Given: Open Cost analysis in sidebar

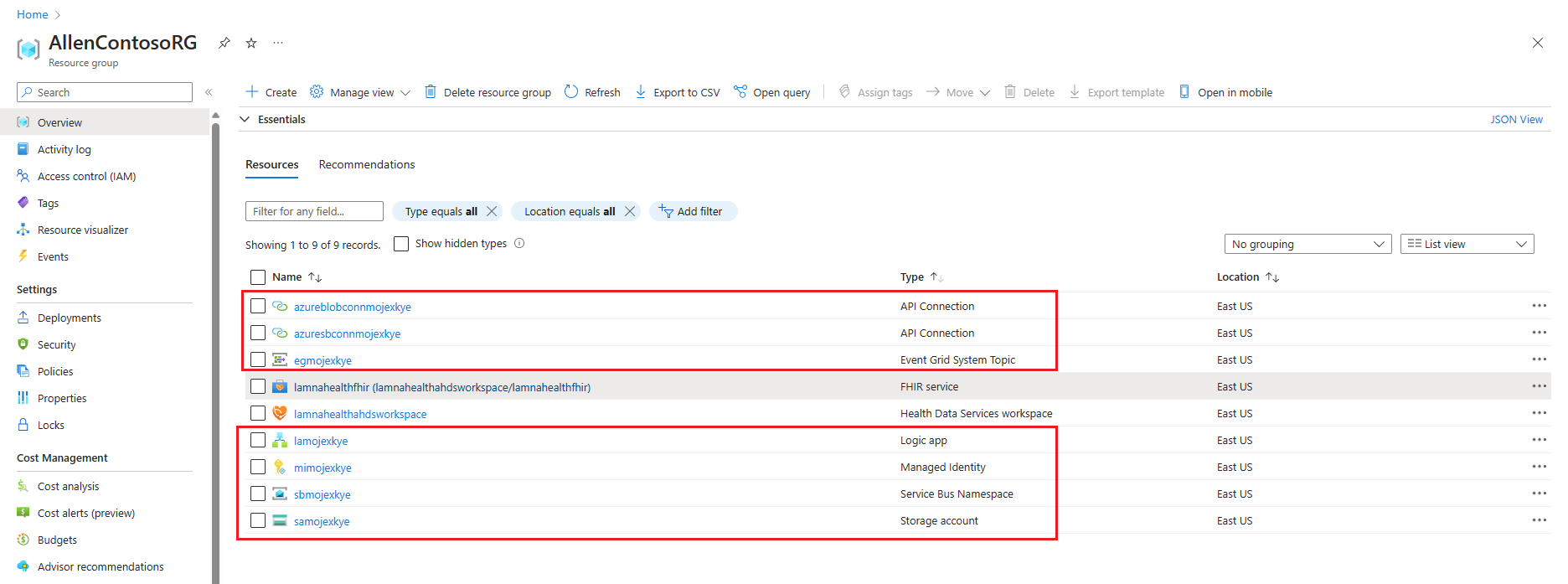Looking at the screenshot, I should coord(68,486).
